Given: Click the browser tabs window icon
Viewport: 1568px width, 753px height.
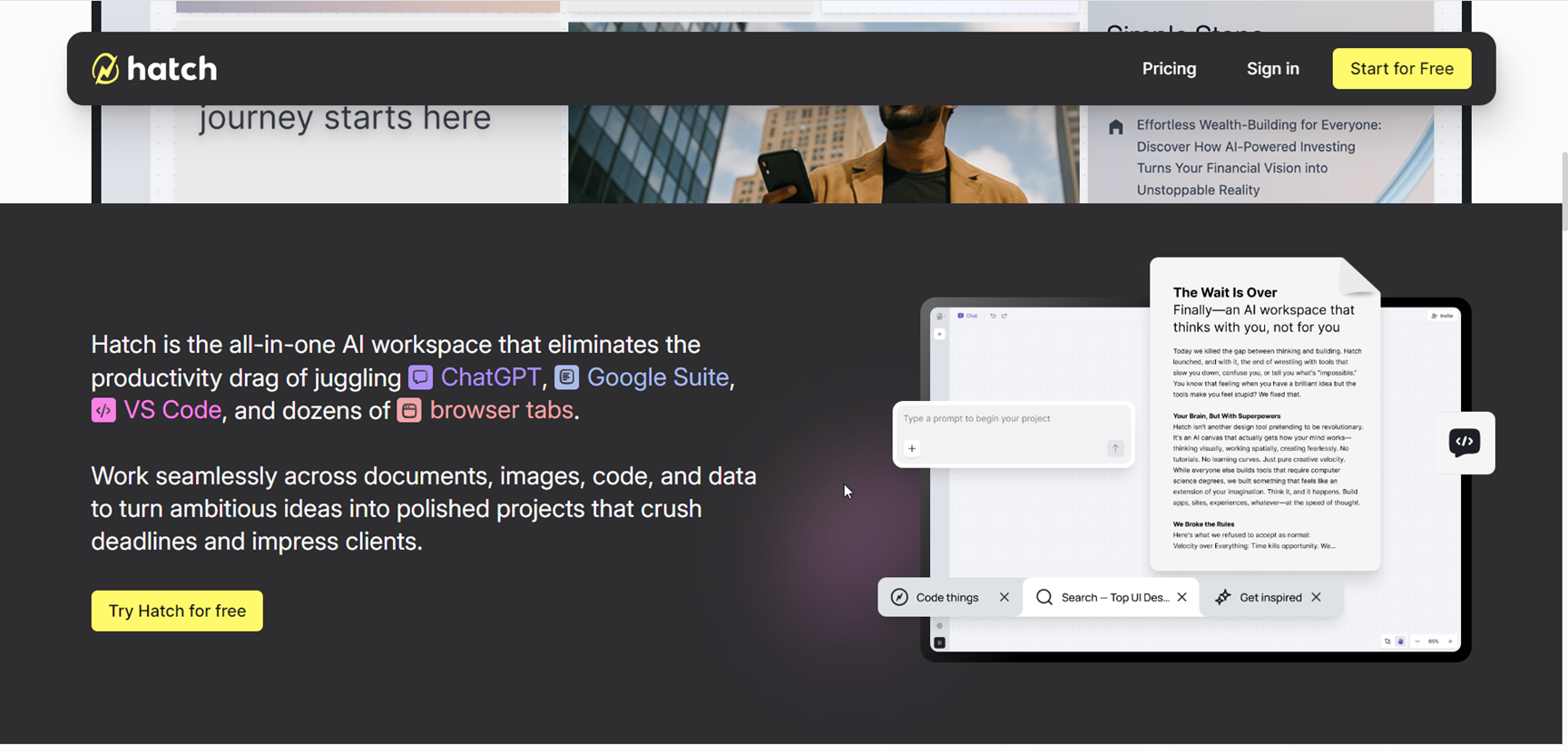Looking at the screenshot, I should pyautogui.click(x=409, y=410).
